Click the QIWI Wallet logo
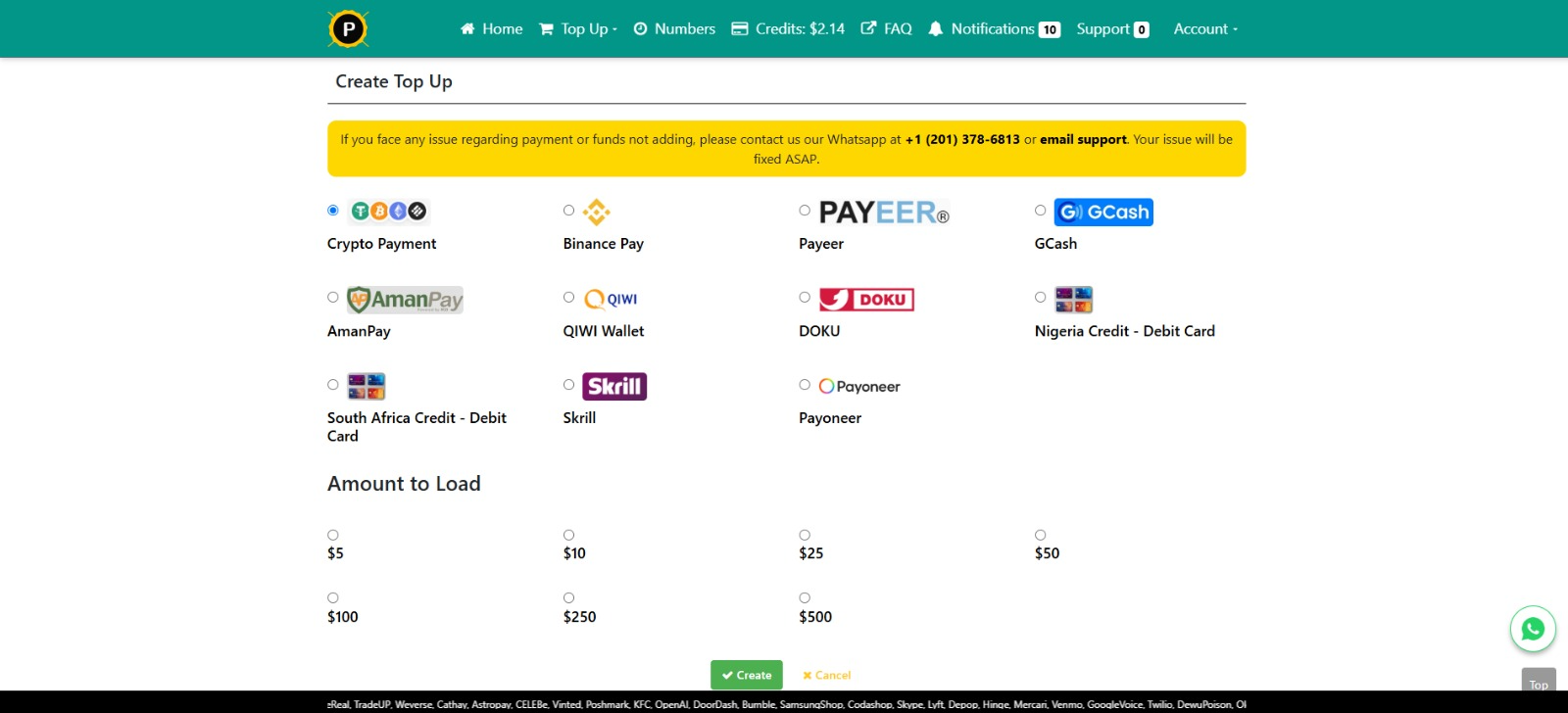 611,299
